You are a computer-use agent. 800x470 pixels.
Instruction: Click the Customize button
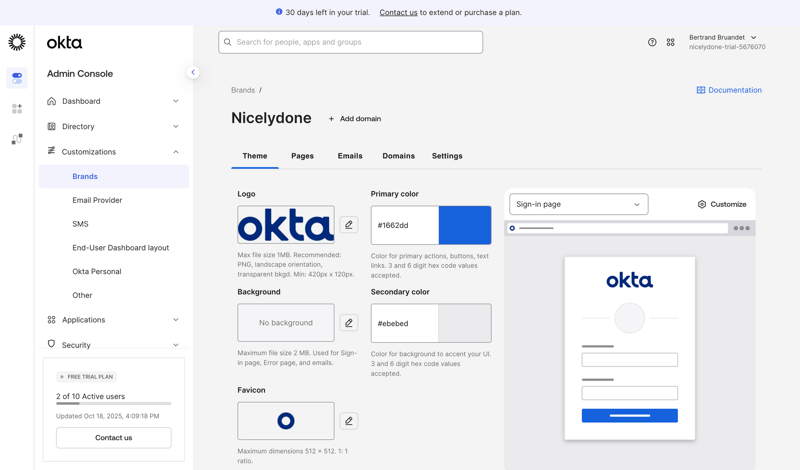[722, 204]
